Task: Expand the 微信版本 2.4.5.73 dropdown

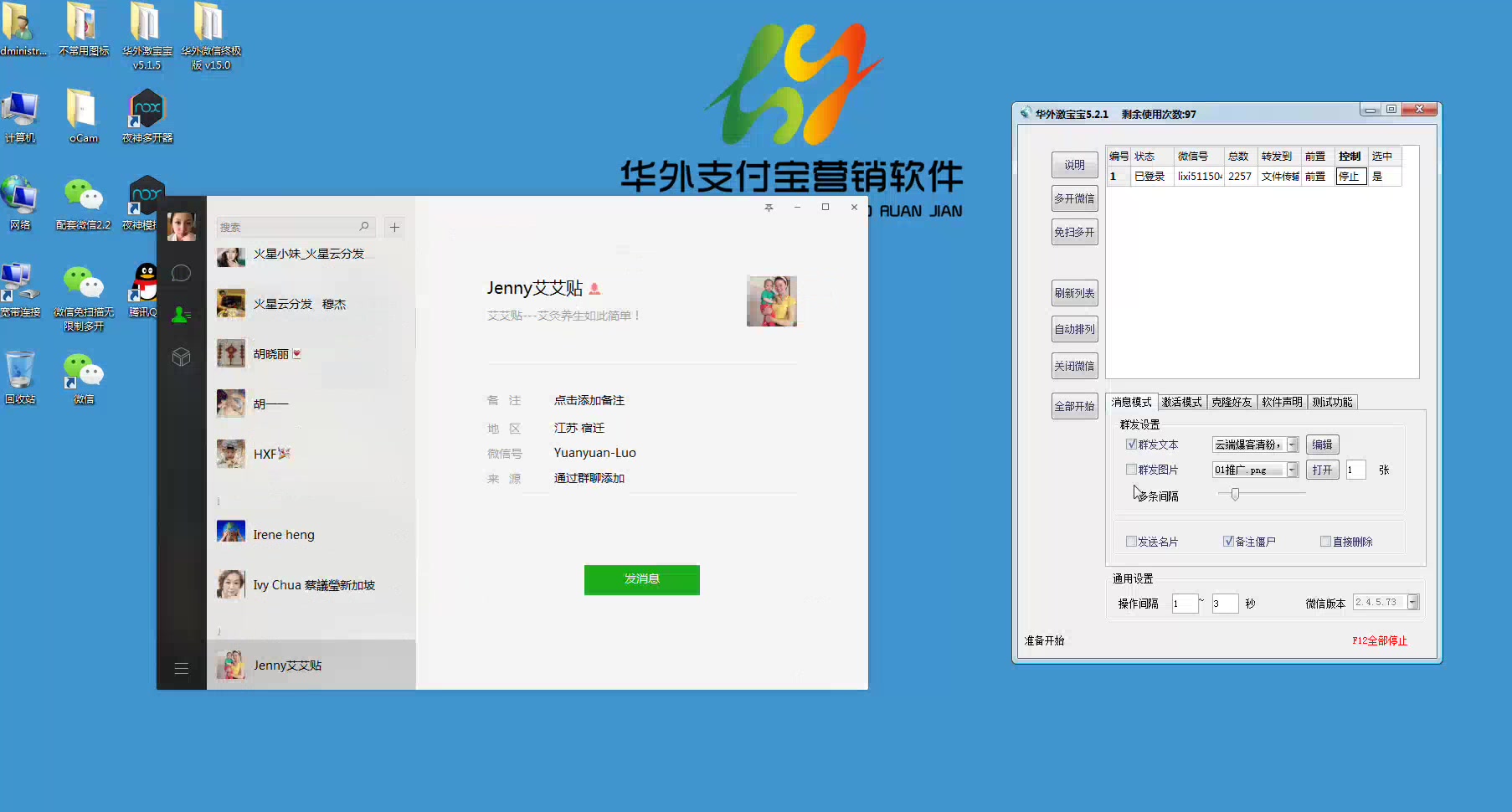Action: tap(1413, 602)
